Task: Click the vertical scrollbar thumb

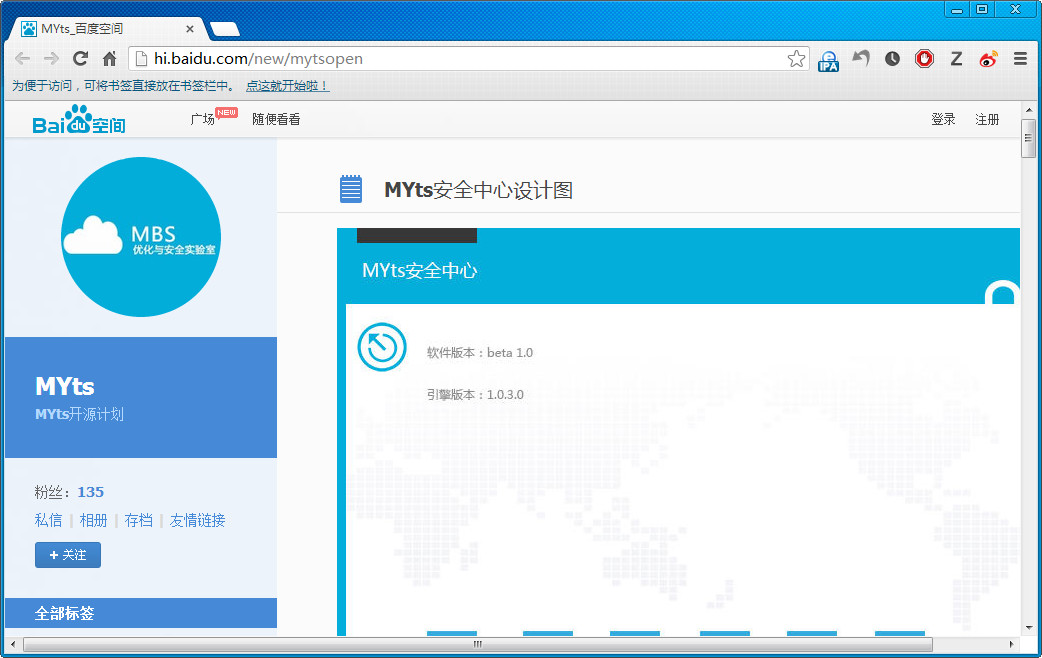Action: [x=1028, y=138]
